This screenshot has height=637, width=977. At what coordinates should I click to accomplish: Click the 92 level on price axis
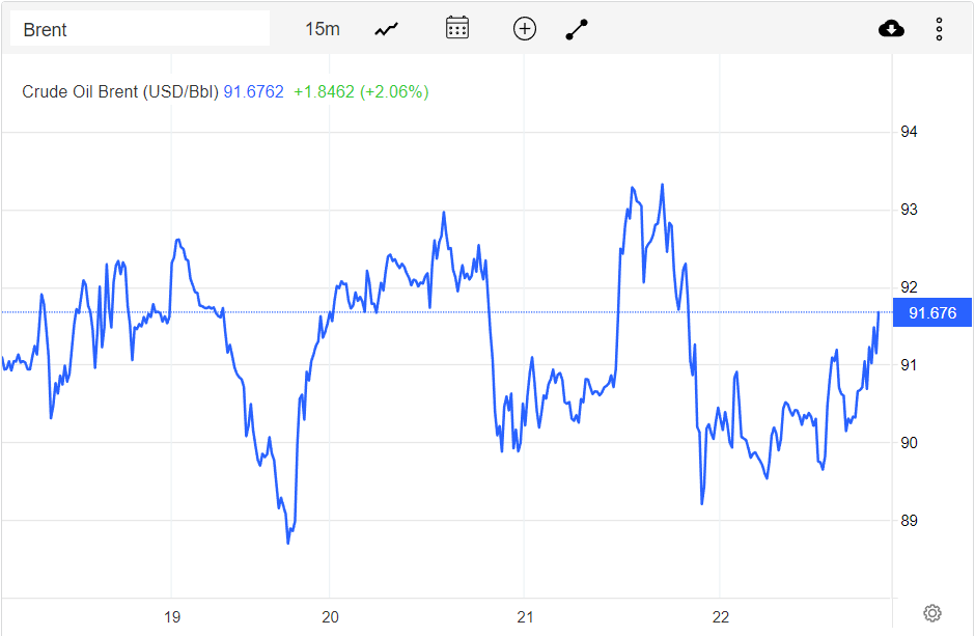tap(909, 288)
